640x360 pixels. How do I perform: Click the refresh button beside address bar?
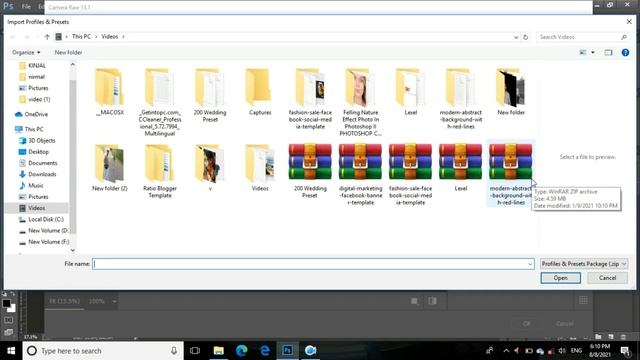click(x=526, y=37)
